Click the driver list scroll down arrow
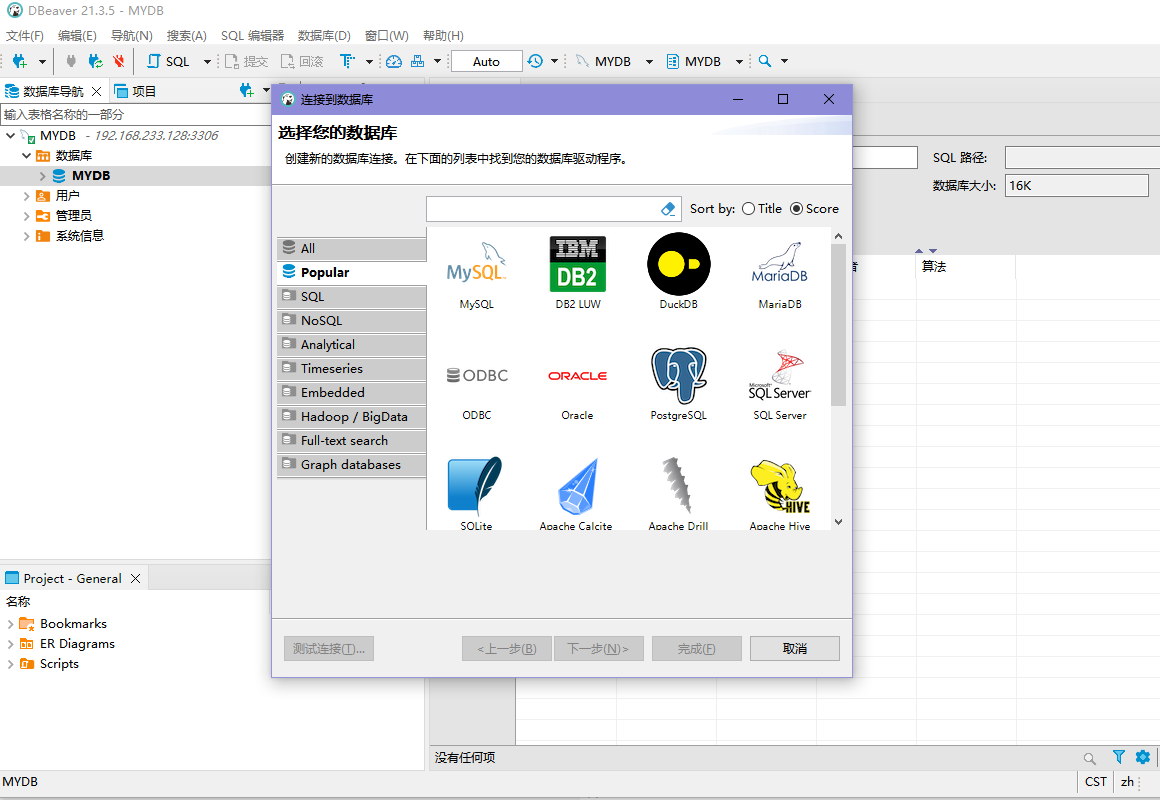Screen dimensions: 1160x800 pyautogui.click(x=838, y=521)
